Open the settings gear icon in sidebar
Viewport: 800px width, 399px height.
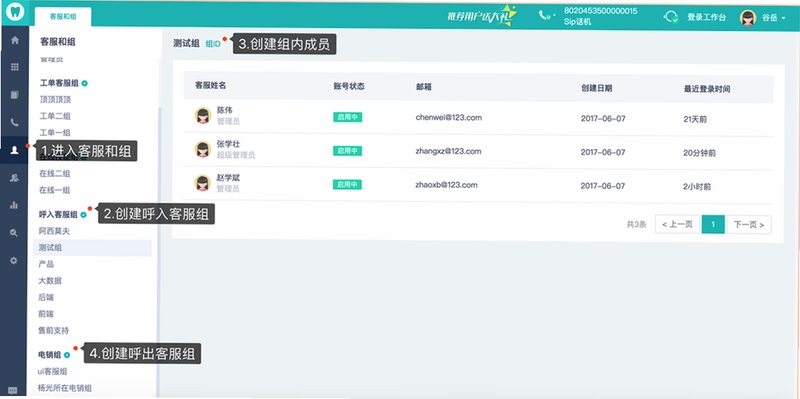pyautogui.click(x=14, y=260)
